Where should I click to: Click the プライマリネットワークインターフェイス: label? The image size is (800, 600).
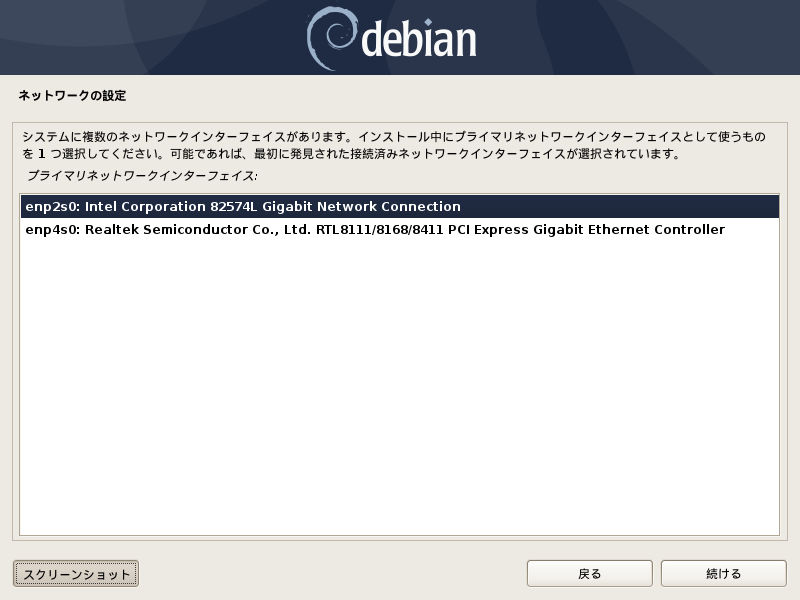142,176
